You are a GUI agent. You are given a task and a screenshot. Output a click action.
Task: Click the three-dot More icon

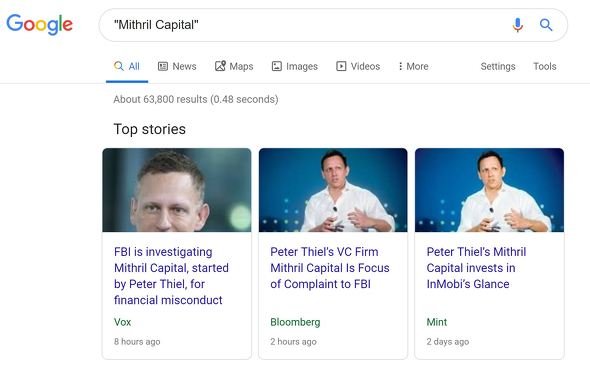pyautogui.click(x=400, y=67)
